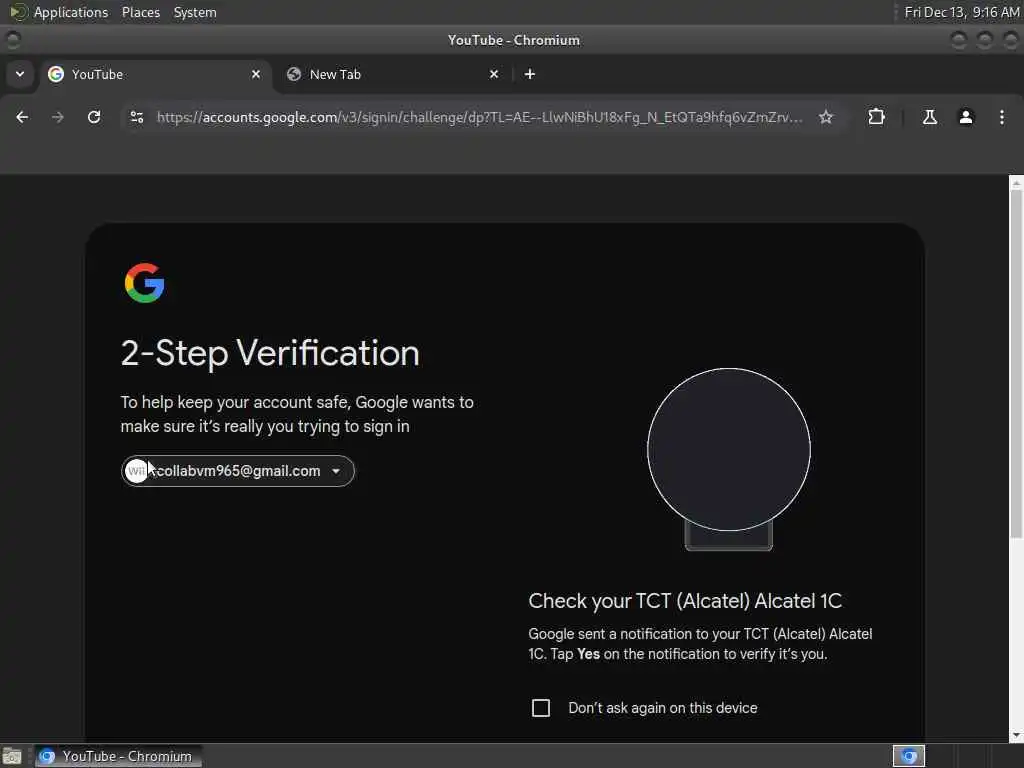
Task: Bookmark this page with the star icon
Action: tap(826, 117)
